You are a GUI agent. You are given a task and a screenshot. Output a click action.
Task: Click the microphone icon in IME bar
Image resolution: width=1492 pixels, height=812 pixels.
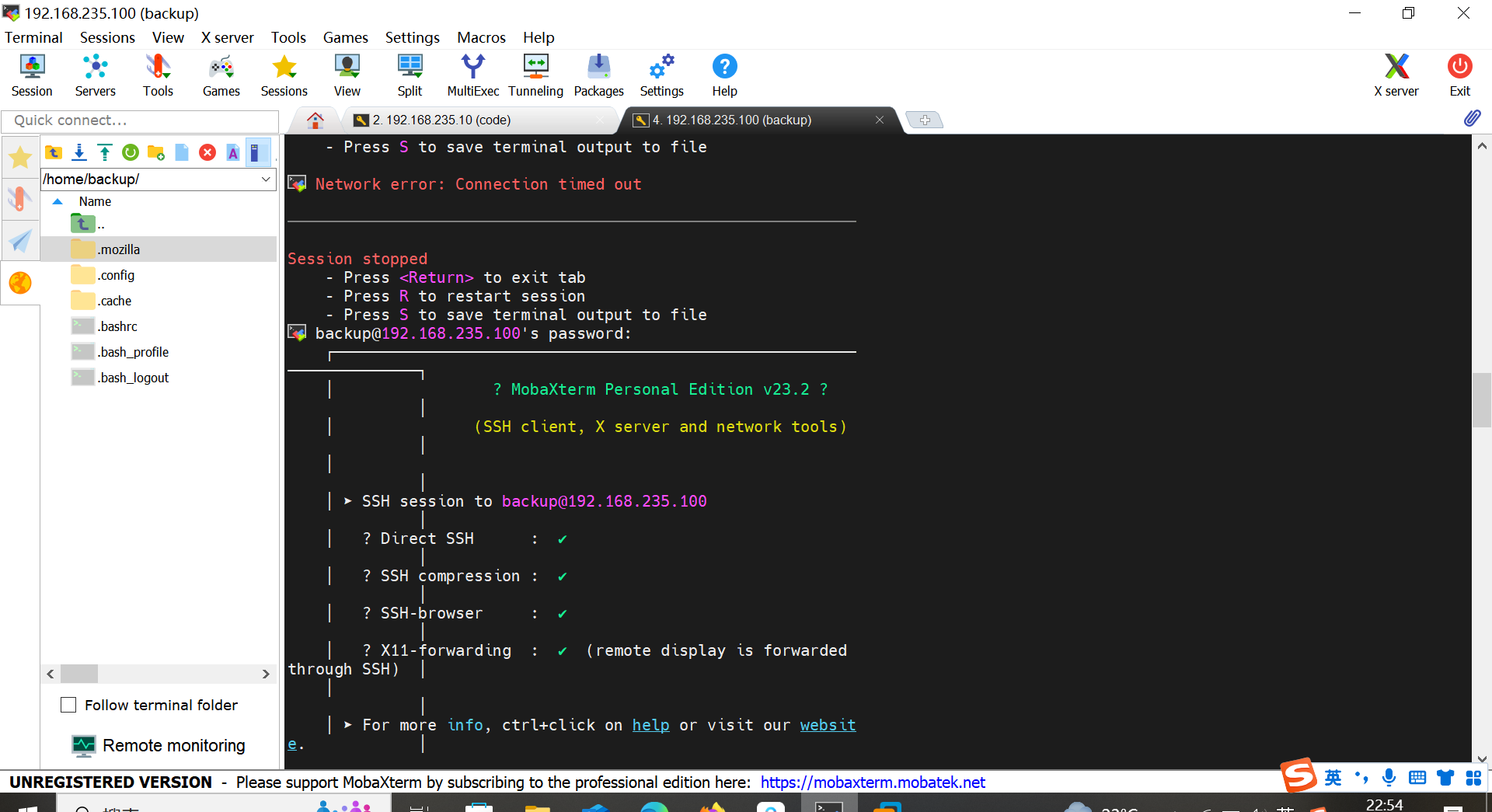1389,777
